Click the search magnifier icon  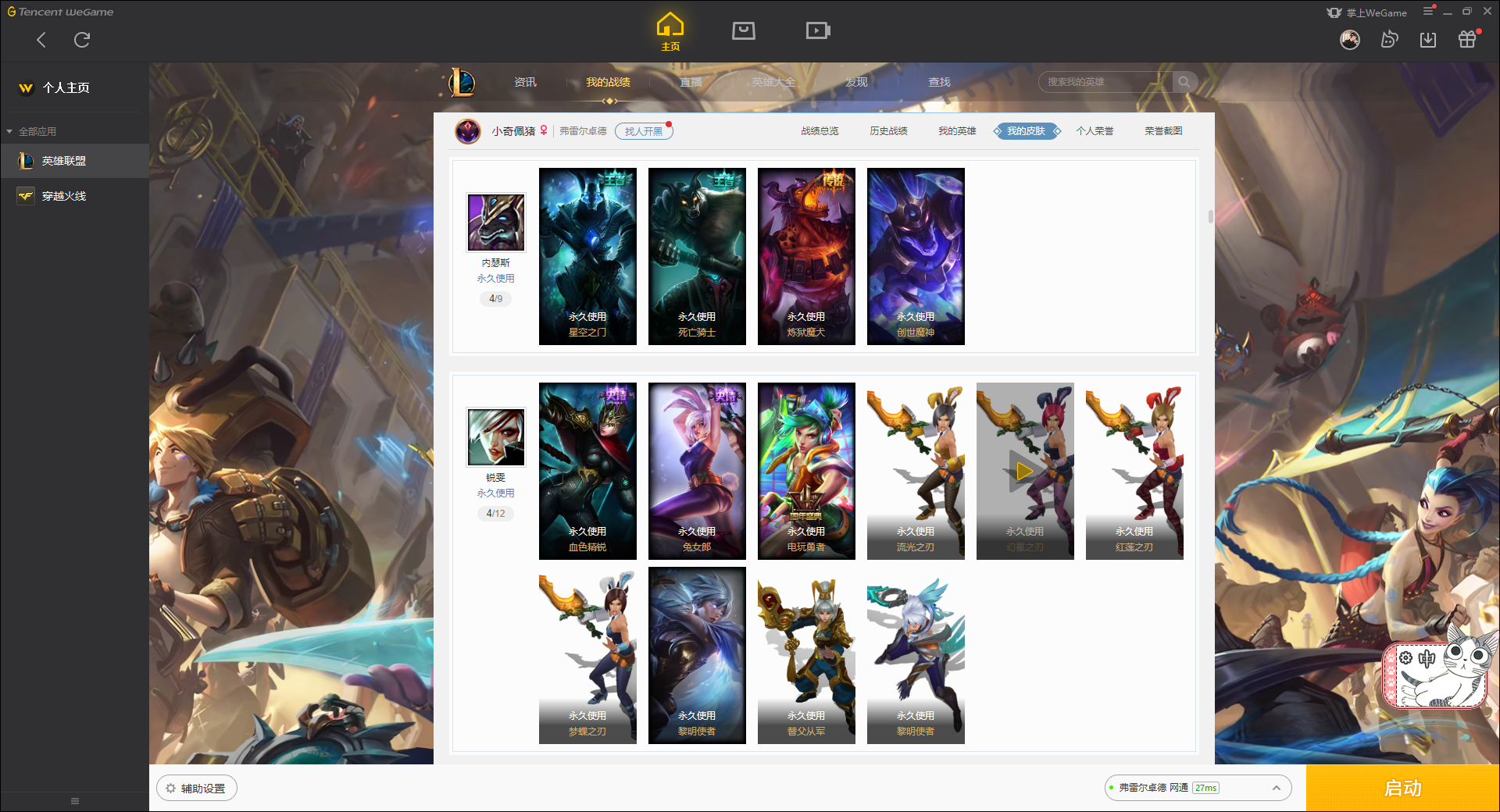[1184, 82]
